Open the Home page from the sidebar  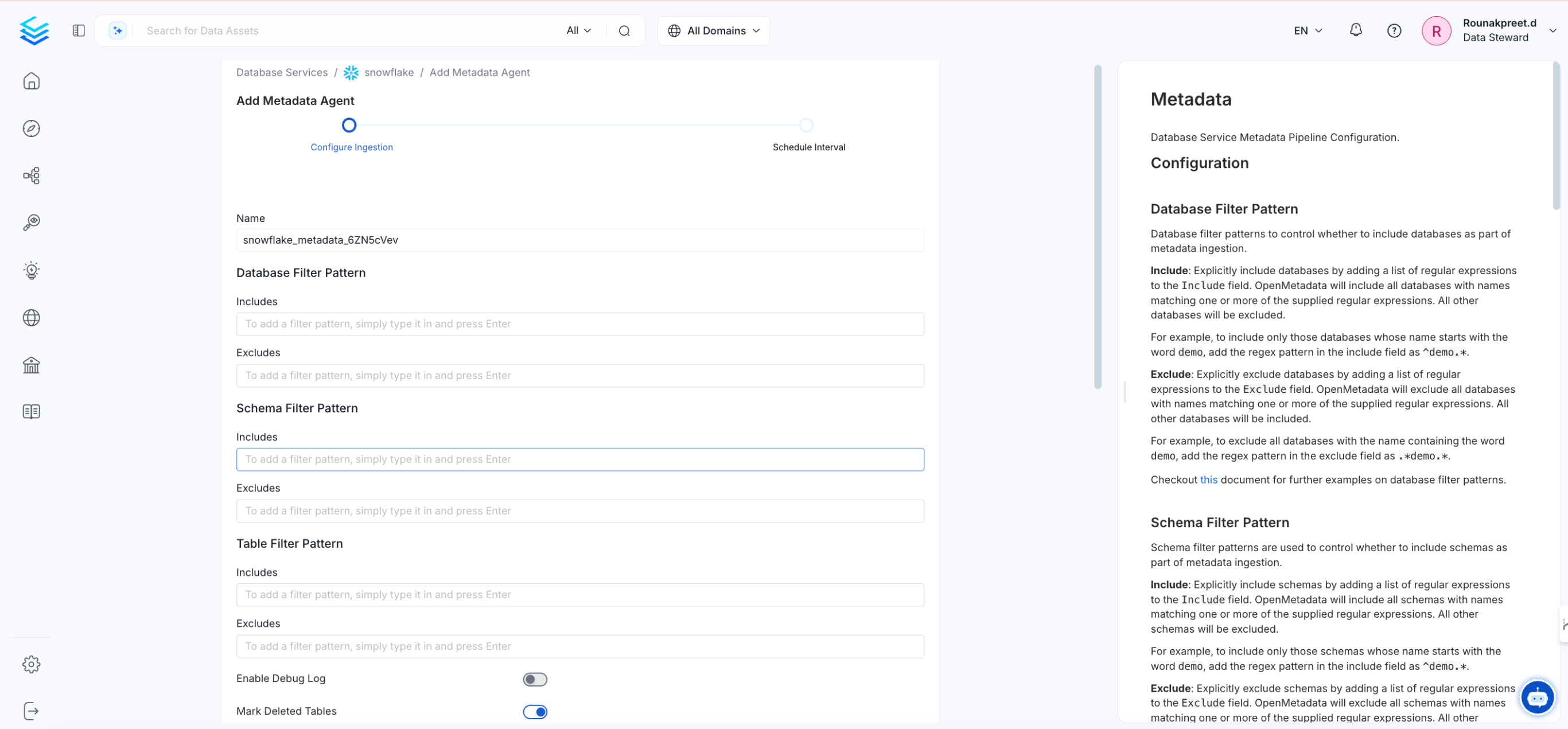coord(31,80)
